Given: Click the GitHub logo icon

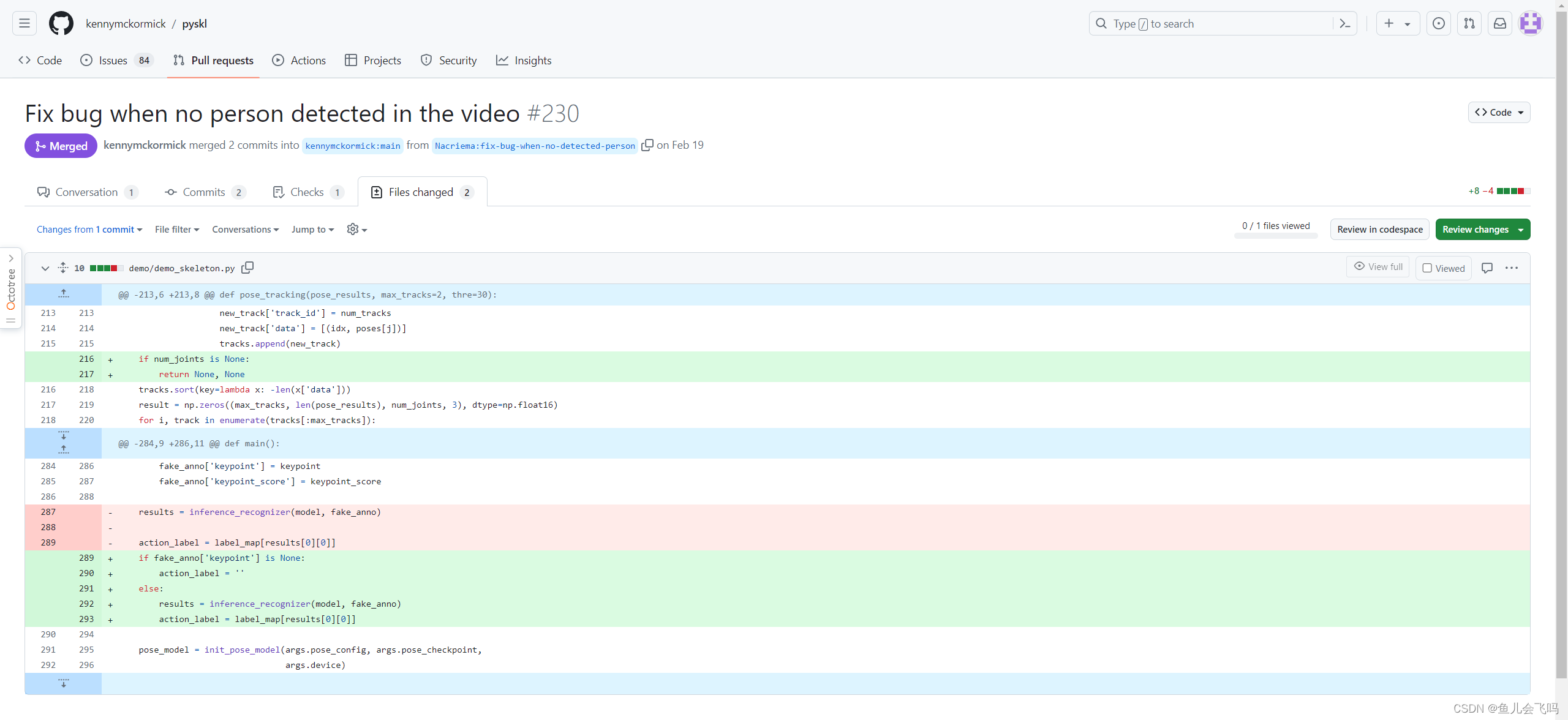Looking at the screenshot, I should [61, 24].
